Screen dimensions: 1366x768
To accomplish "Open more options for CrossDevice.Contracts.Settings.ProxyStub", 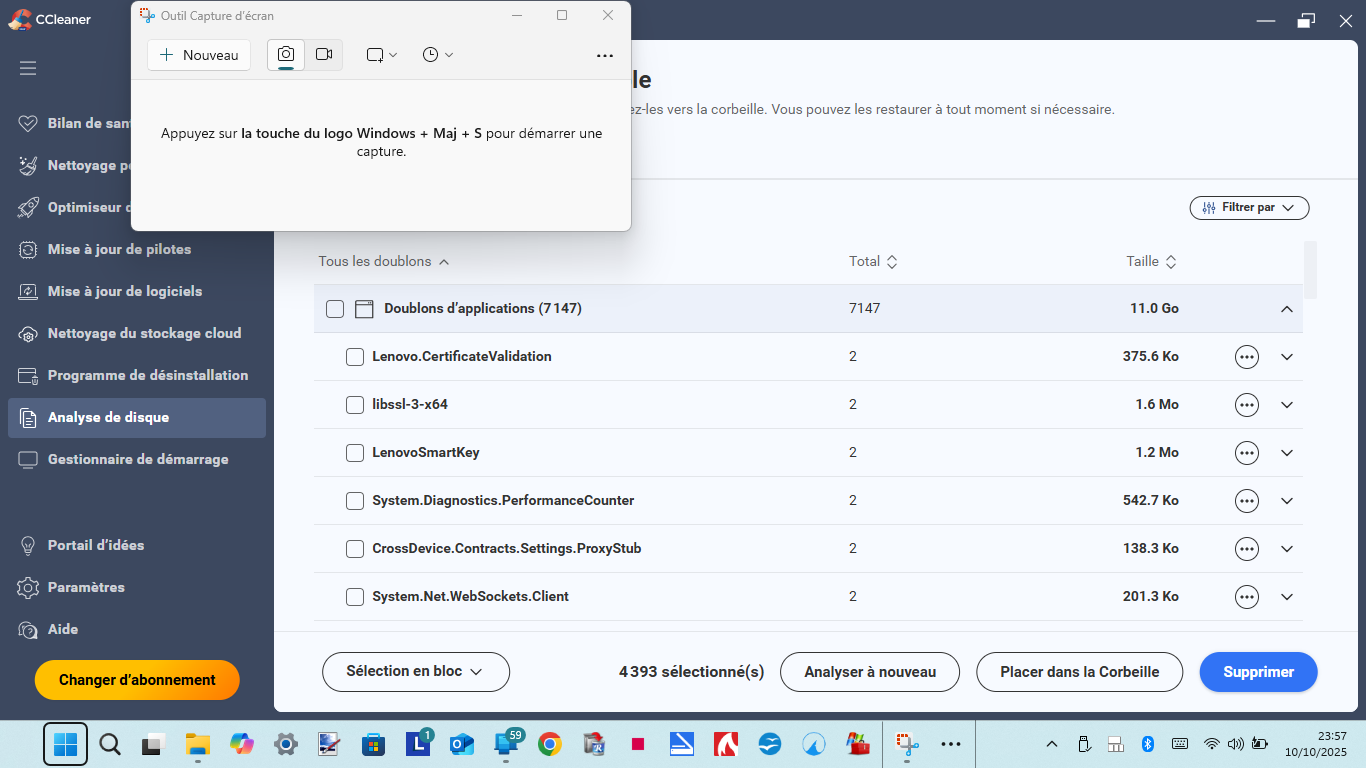I will 1247,549.
